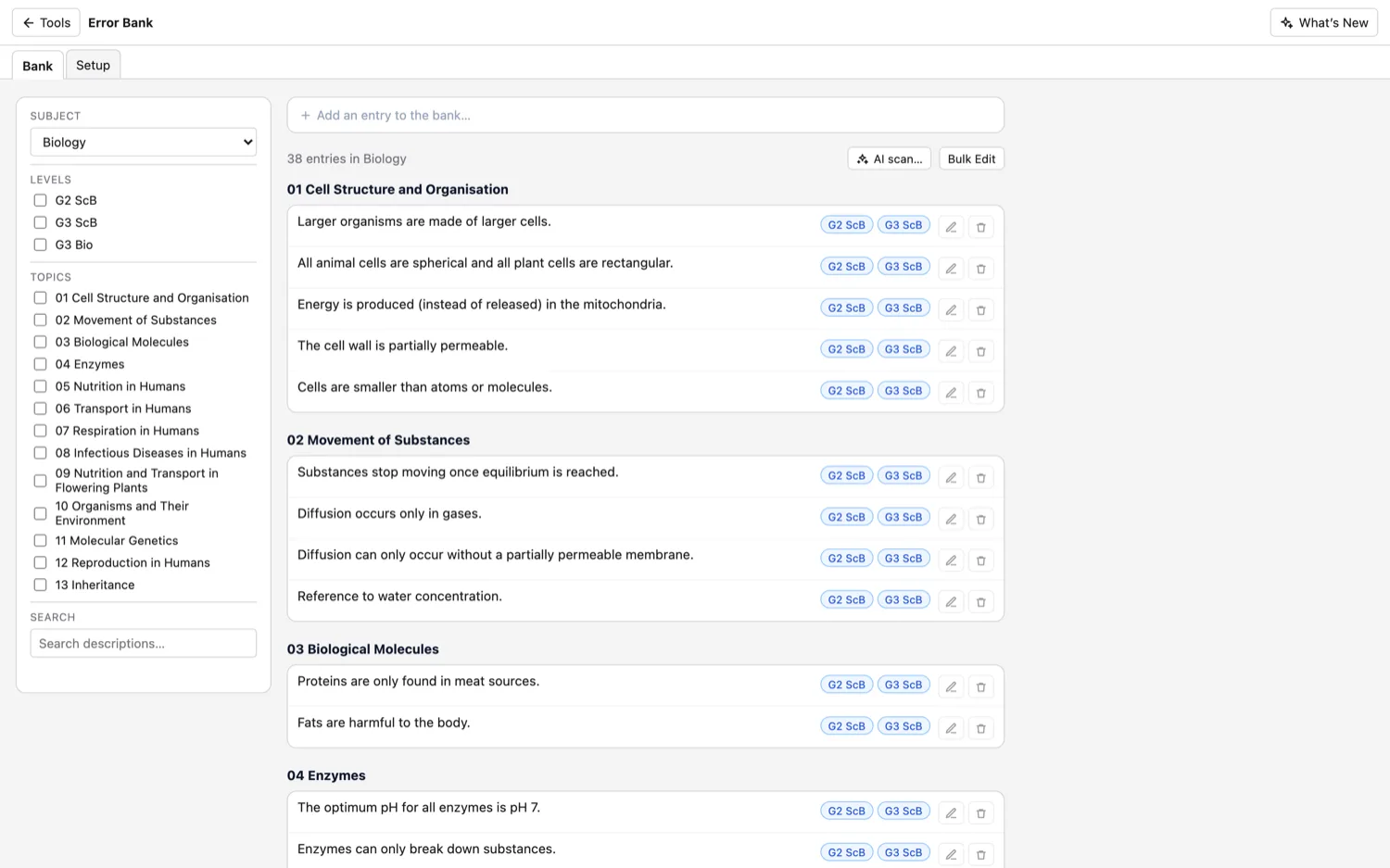Edit the 'Larger organisms are made of larger cells' entry
This screenshot has height=868, width=1390.
[x=951, y=227]
